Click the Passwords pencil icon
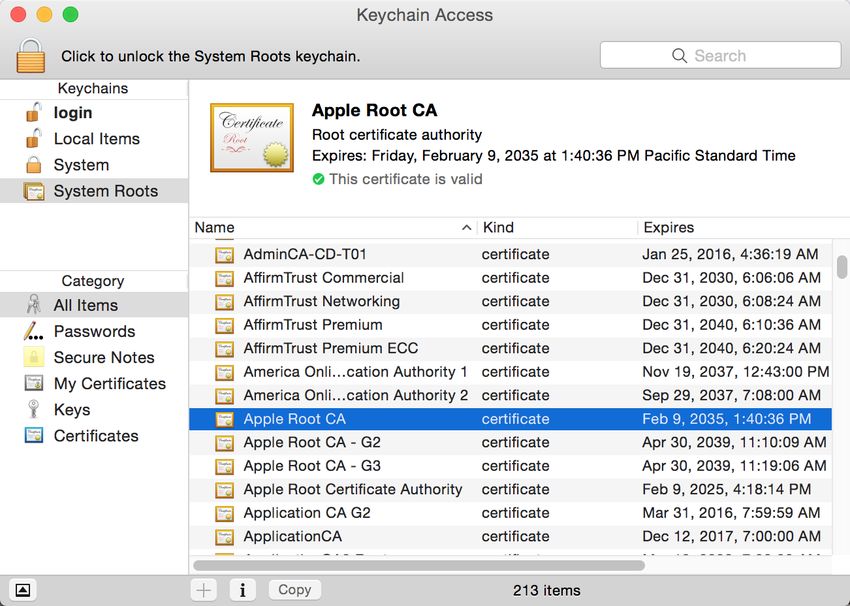This screenshot has height=606, width=850. click(34, 331)
